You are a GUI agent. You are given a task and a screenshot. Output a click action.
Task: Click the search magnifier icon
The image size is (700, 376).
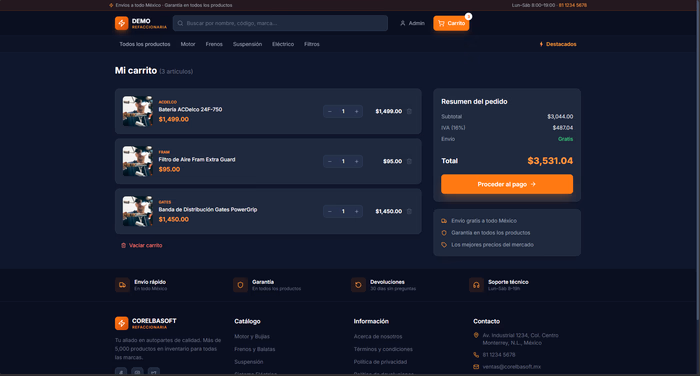[x=180, y=23]
